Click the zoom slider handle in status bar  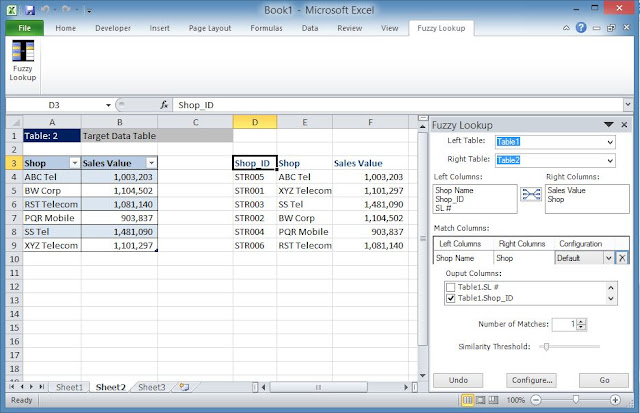tap(576, 400)
